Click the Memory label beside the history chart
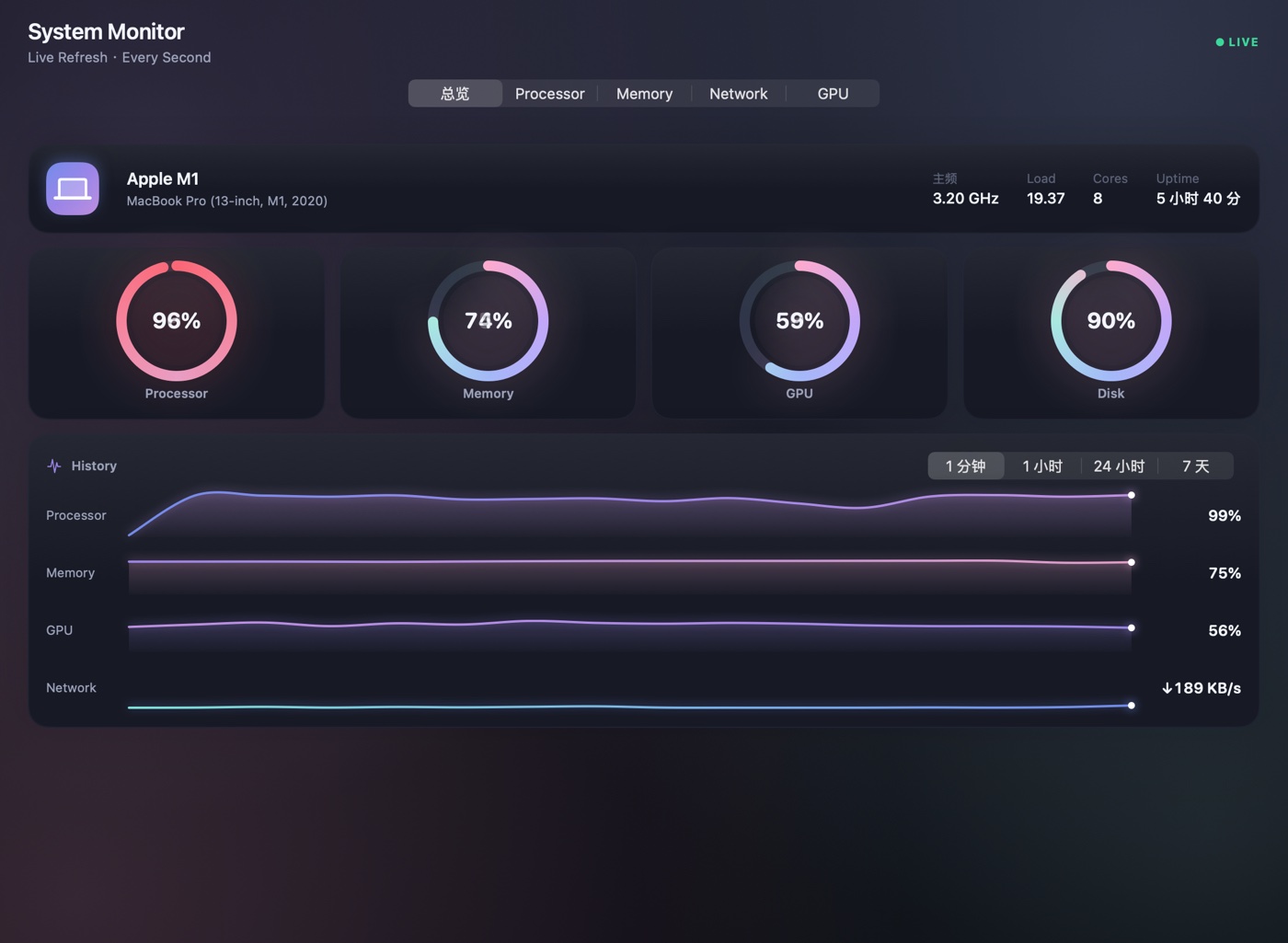Image resolution: width=1288 pixels, height=943 pixels. (71, 573)
